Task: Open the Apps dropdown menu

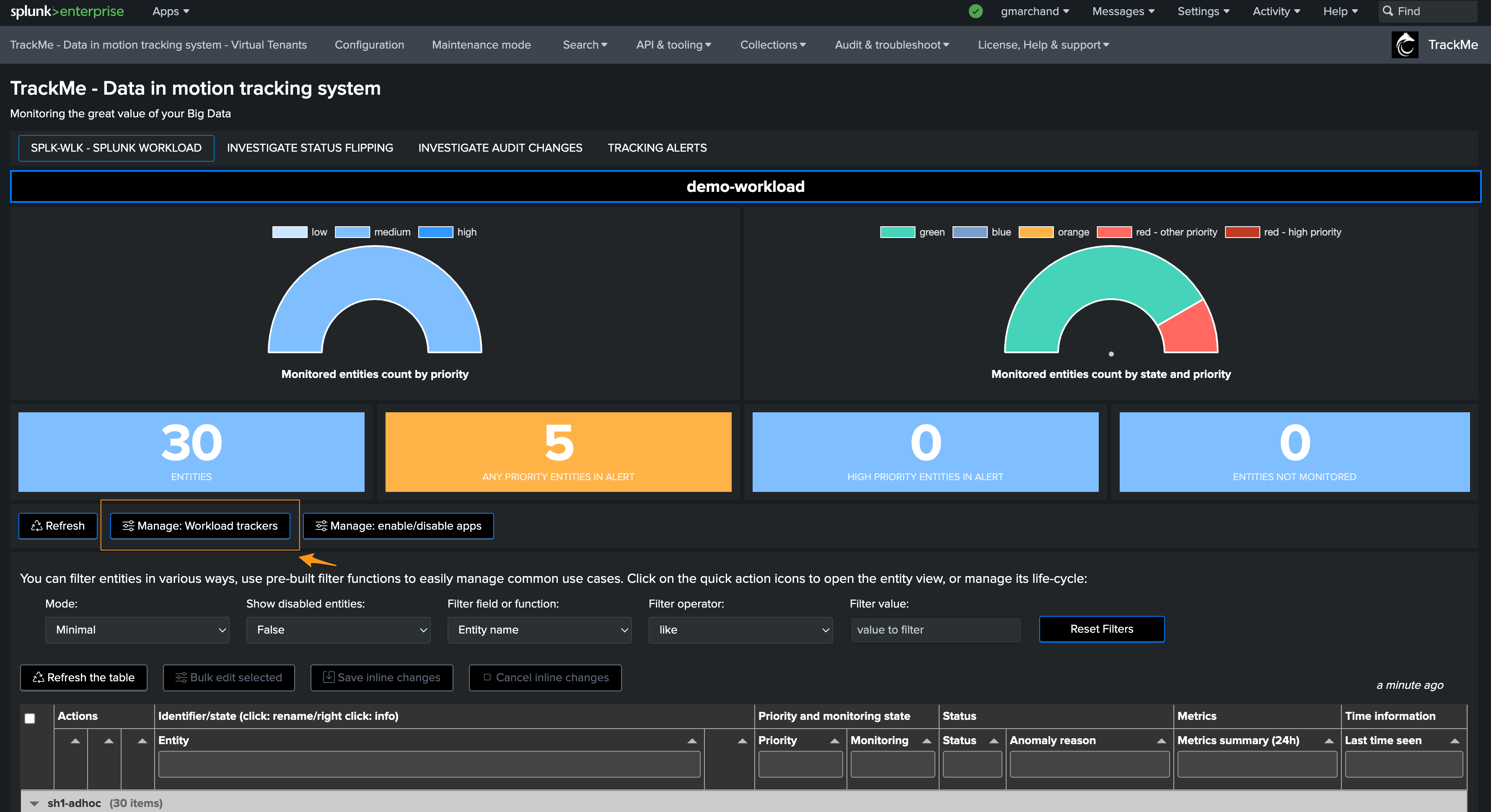Action: click(x=171, y=12)
